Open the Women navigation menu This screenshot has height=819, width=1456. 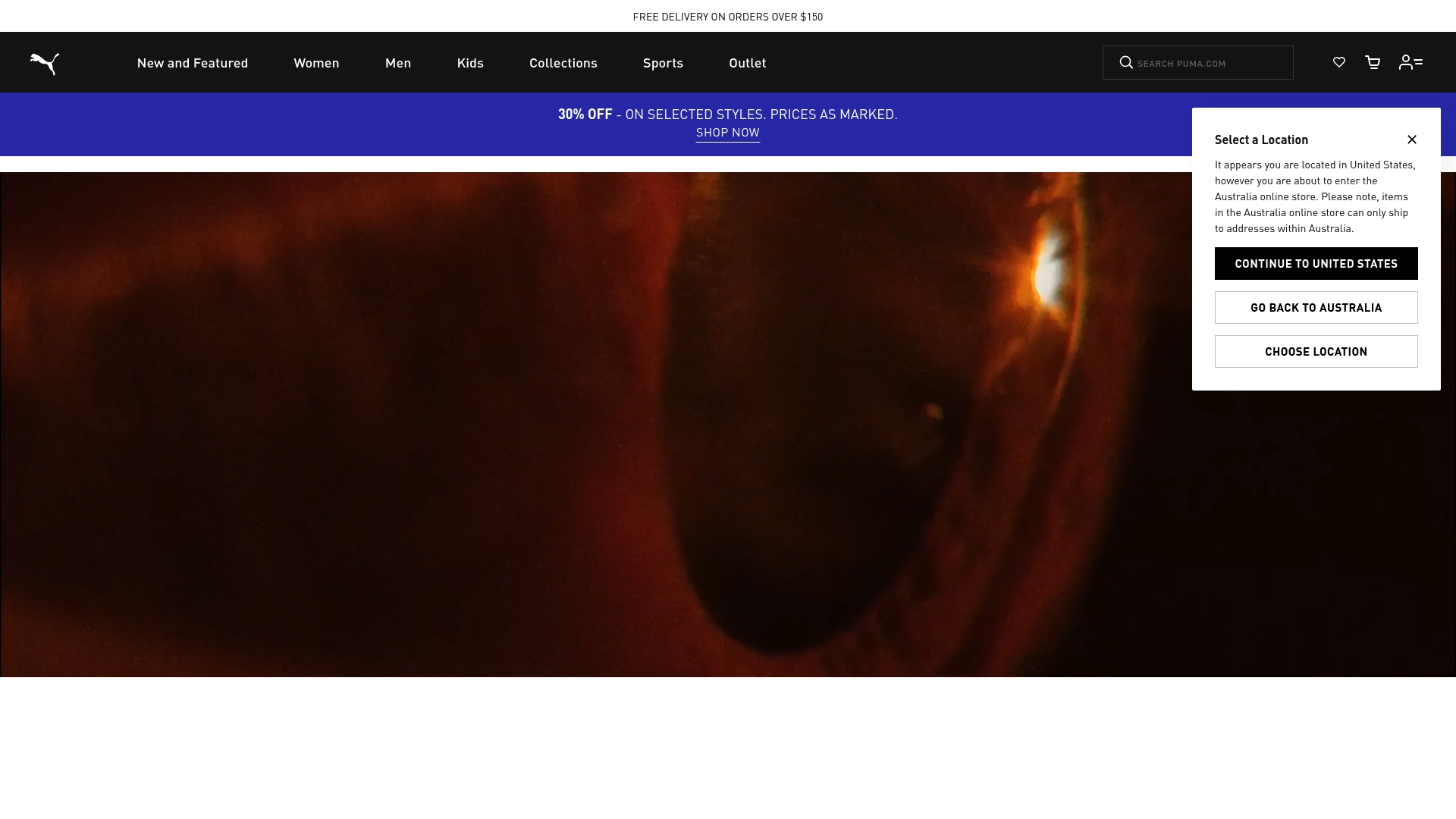(316, 62)
